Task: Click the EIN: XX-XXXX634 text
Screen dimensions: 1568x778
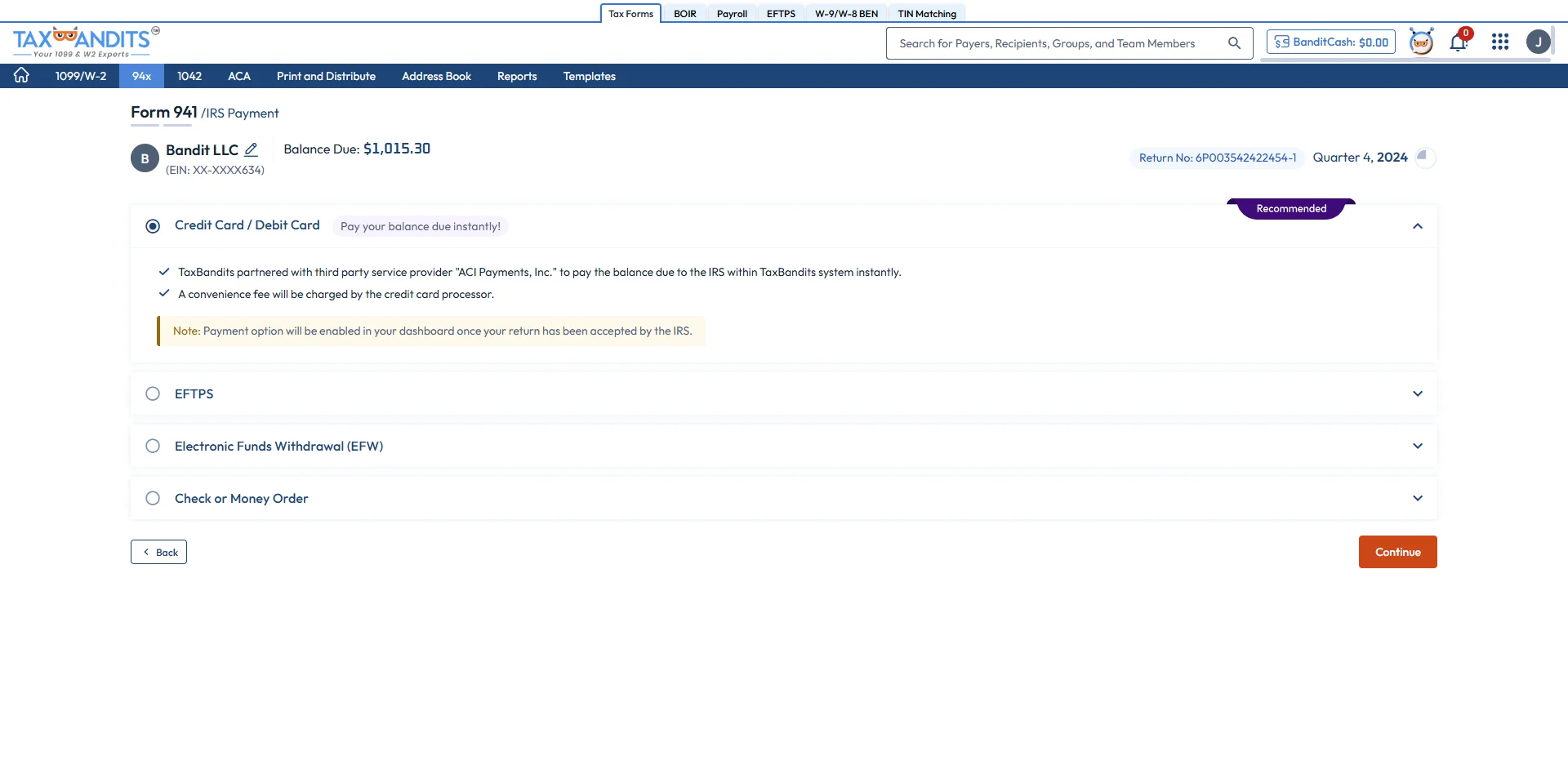Action: [215, 170]
